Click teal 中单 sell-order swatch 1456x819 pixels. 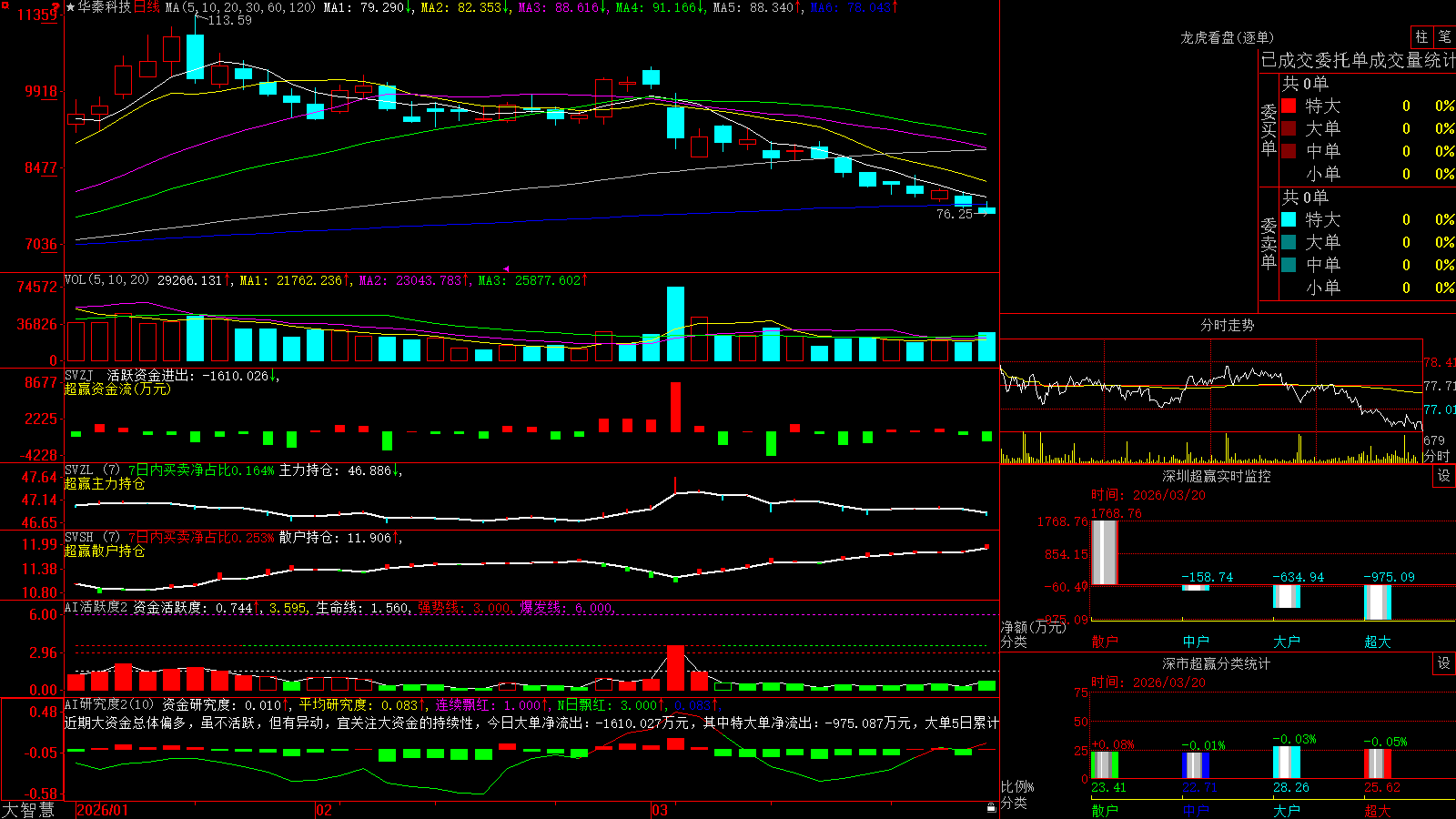click(1289, 265)
